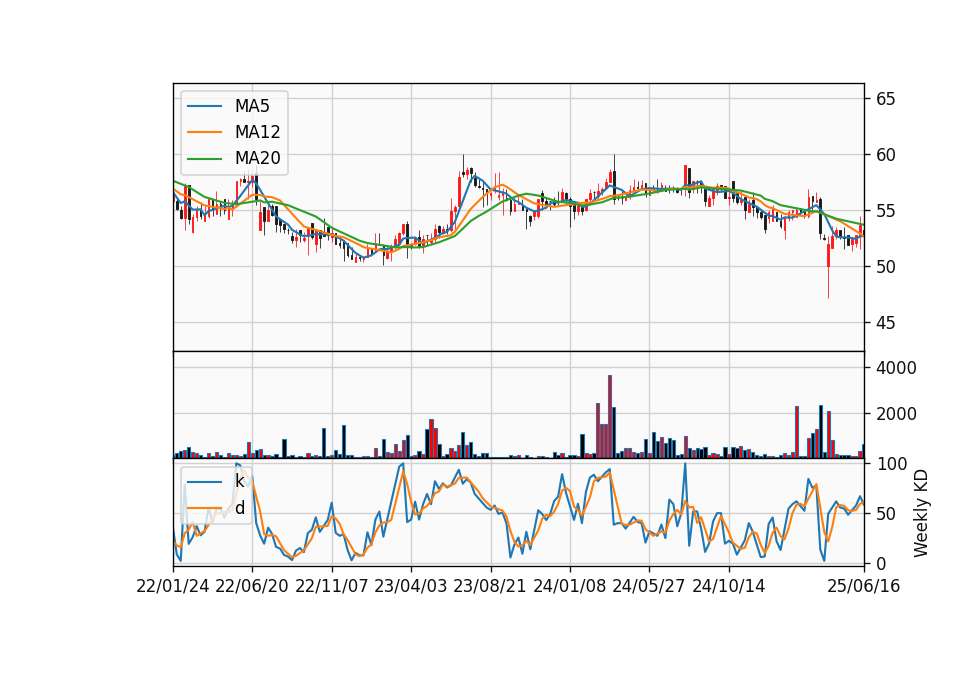
Task: Click the 24/10/14 date tick label
Action: [x=729, y=587]
